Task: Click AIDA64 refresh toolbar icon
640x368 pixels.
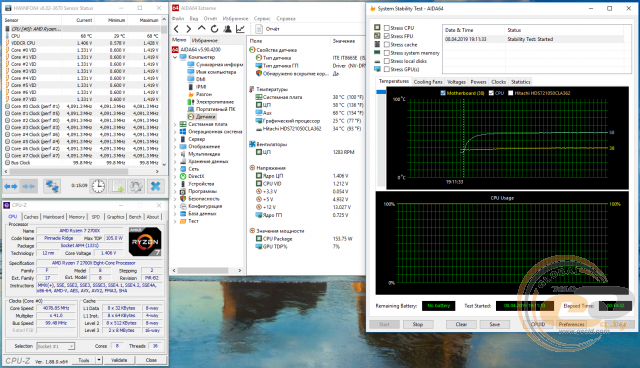Action: click(214, 29)
